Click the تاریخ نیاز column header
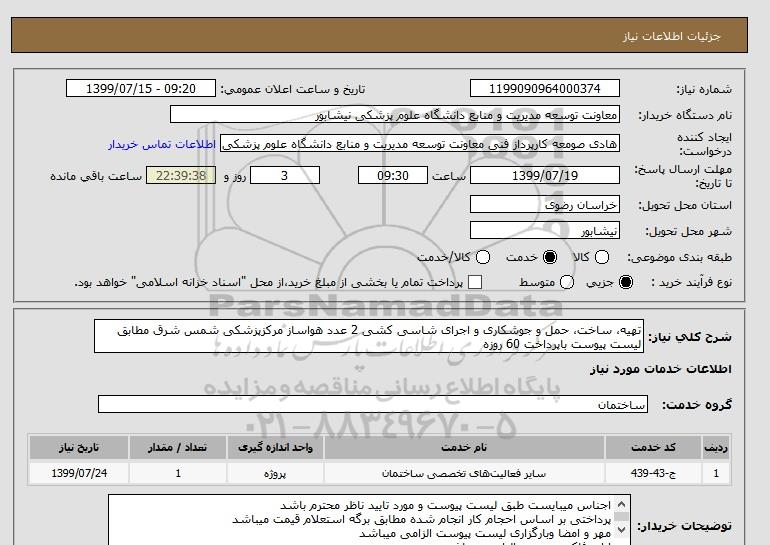The height and width of the screenshot is (545, 770). tap(79, 447)
